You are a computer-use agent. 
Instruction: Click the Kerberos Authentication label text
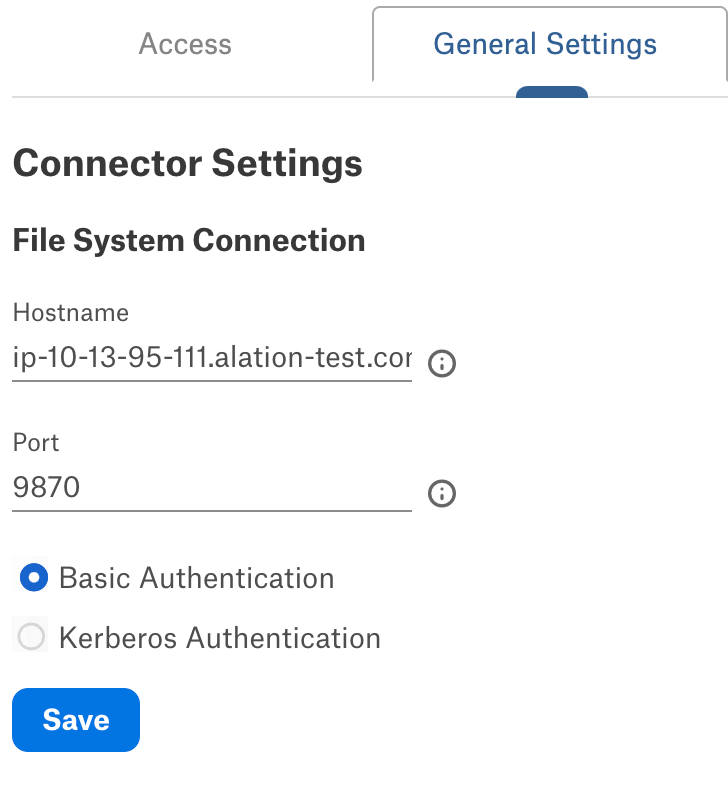(x=220, y=638)
